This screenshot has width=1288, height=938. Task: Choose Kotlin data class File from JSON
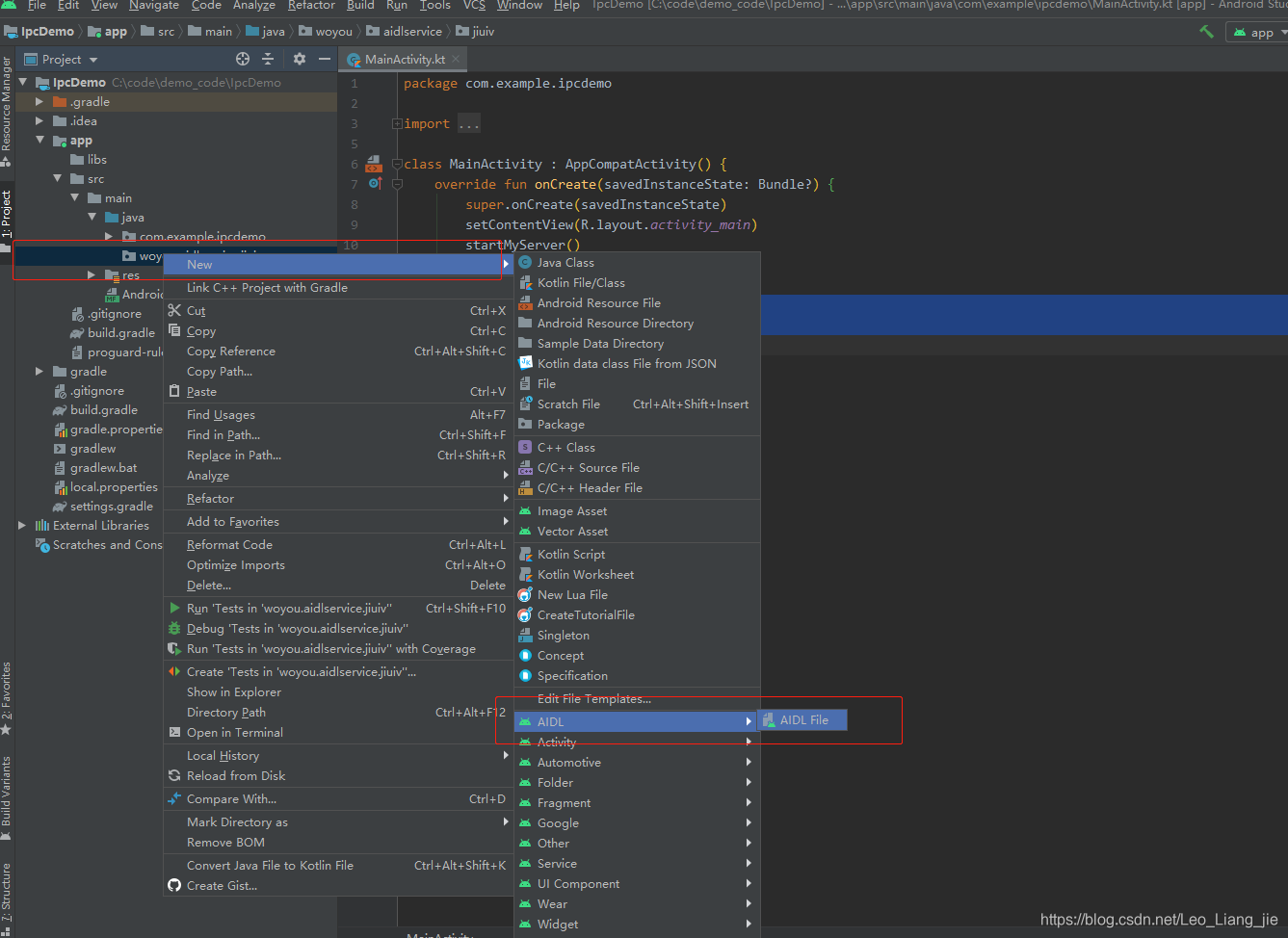click(x=637, y=363)
